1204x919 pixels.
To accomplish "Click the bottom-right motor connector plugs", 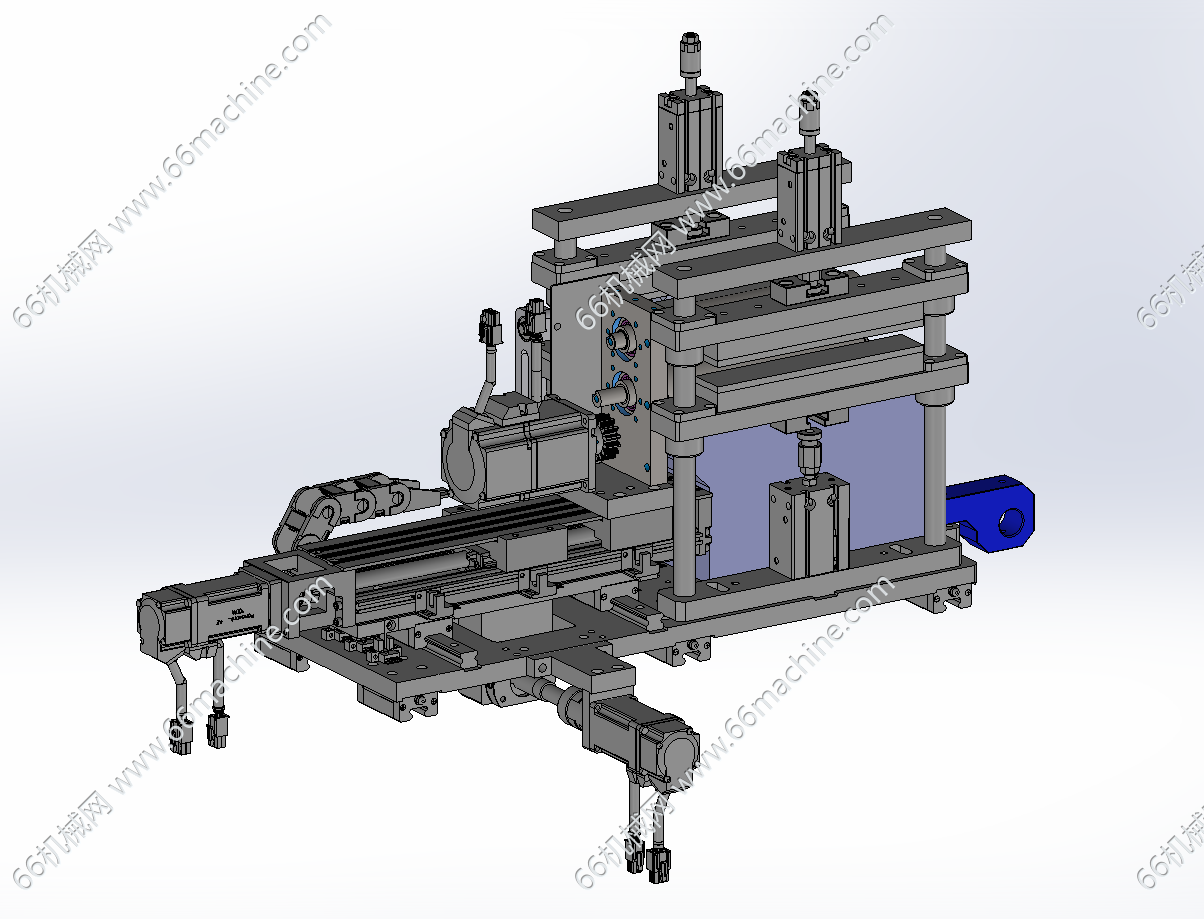I will [648, 859].
